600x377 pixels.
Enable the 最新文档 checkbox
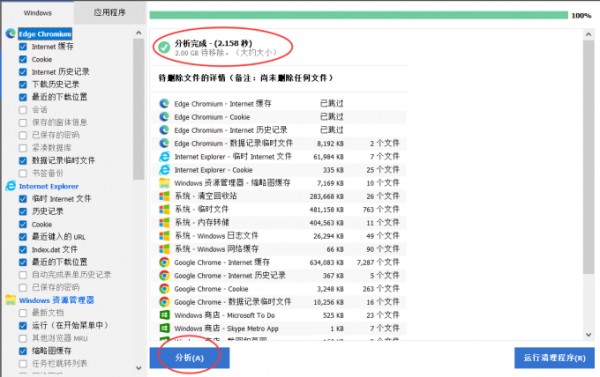23,313
